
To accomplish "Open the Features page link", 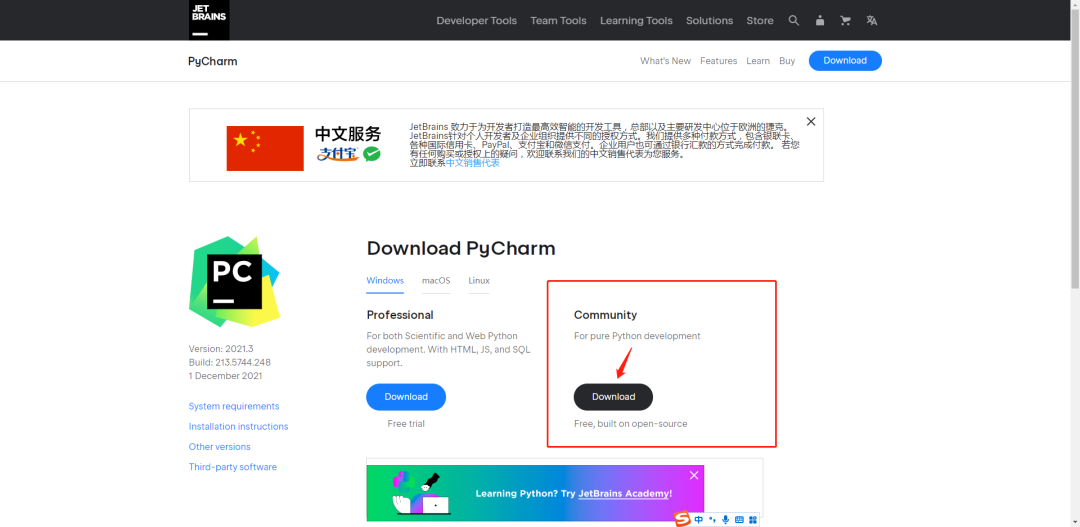I will coord(718,61).
